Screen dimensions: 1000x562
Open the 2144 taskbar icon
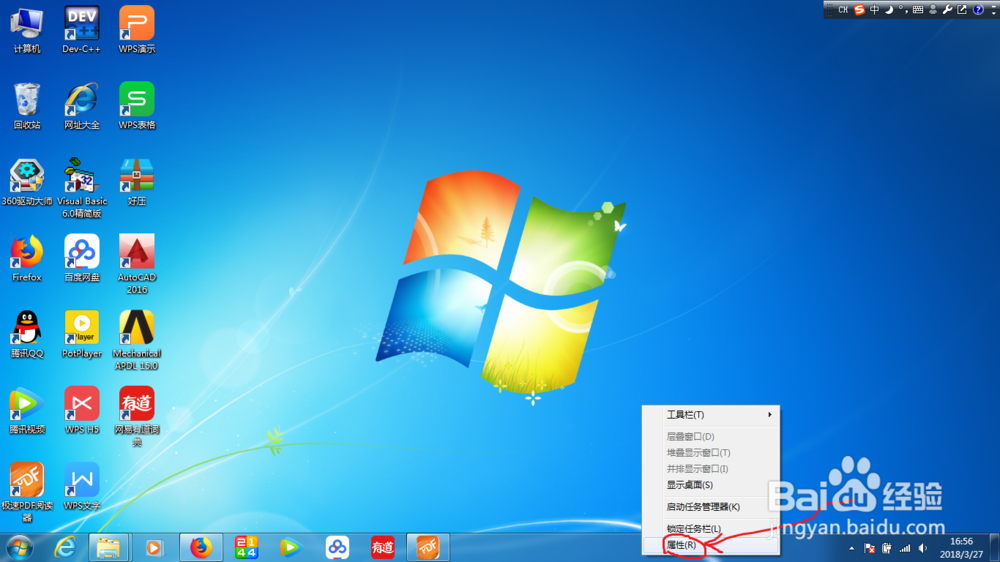(x=246, y=547)
